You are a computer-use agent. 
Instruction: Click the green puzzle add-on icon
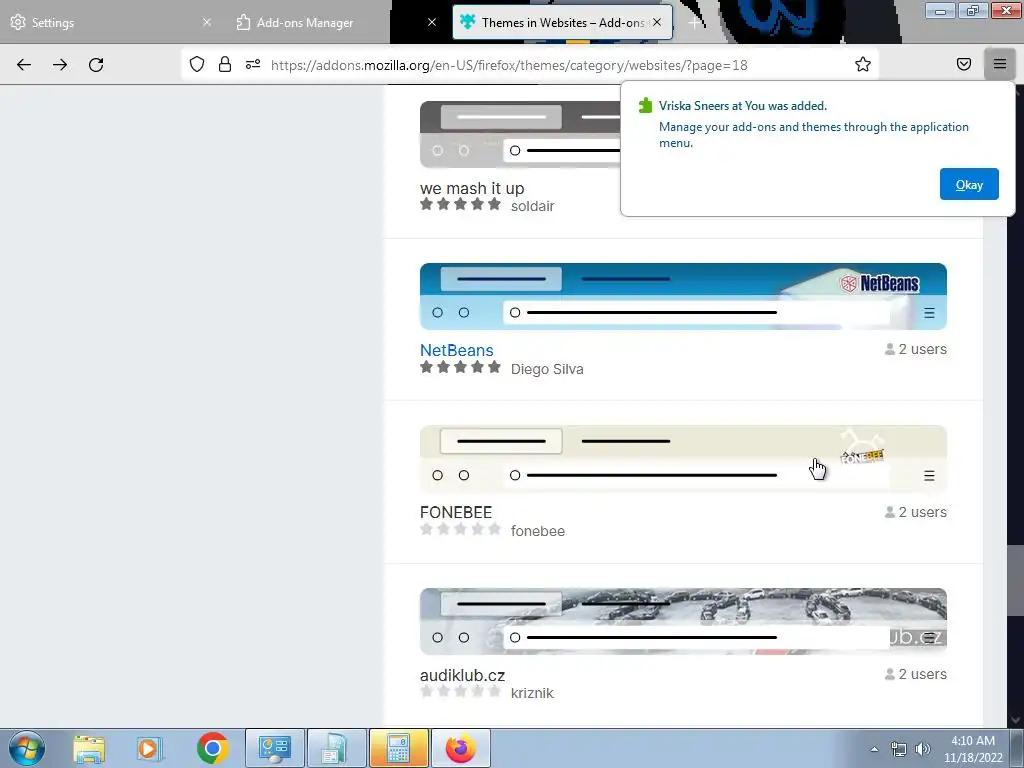[645, 106]
